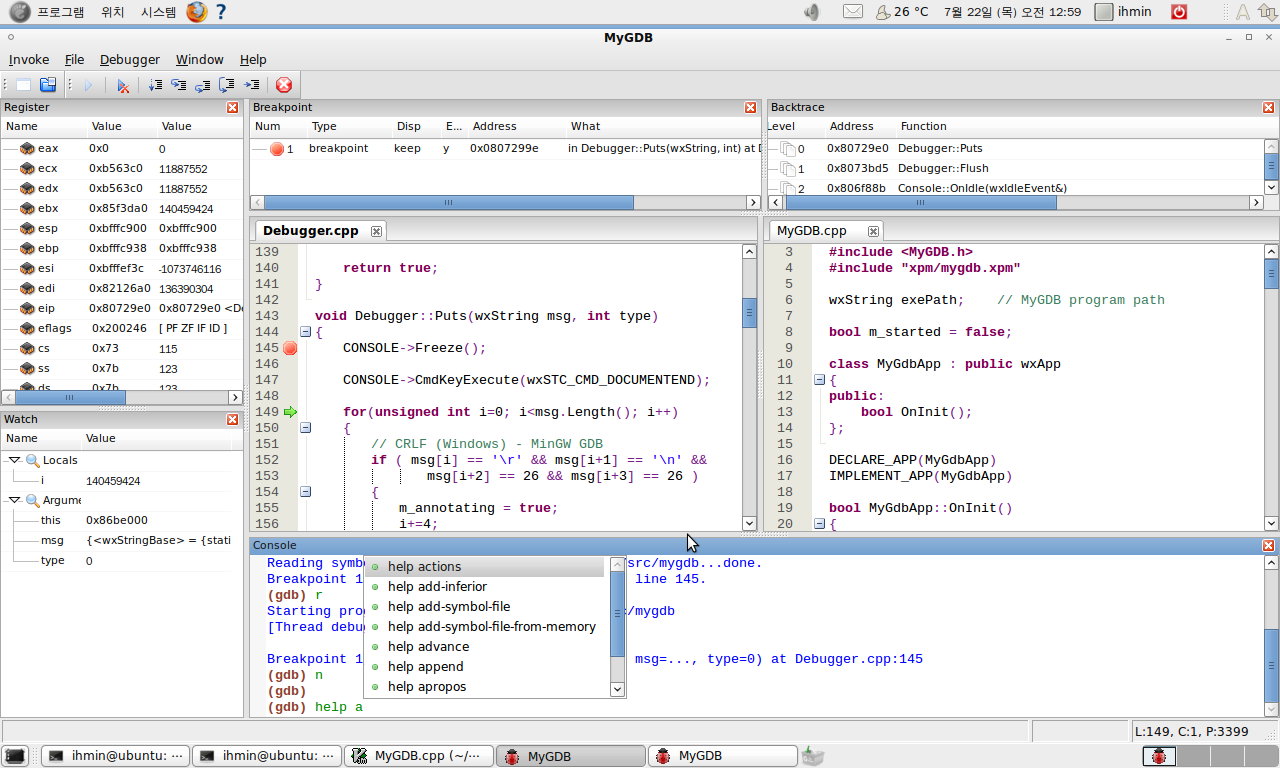Collapse the Locals tree node in Watch
The width and height of the screenshot is (1280, 768).
tap(14, 460)
